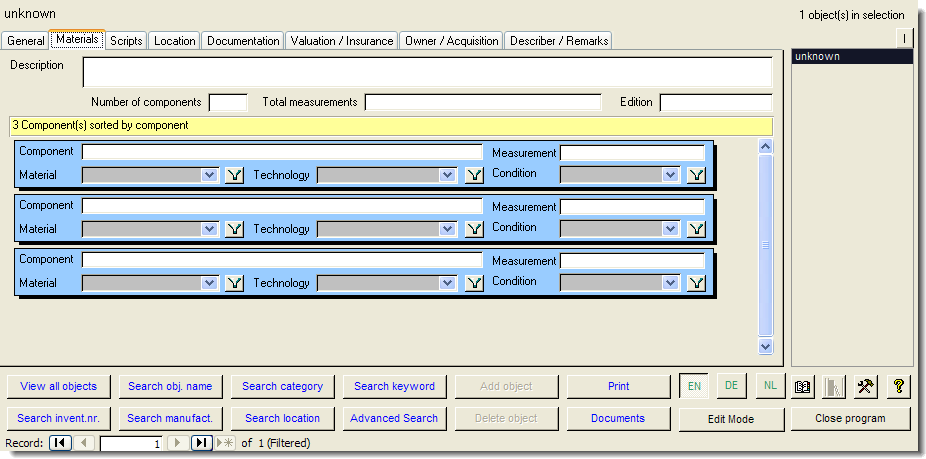Click Condition filter icon in third component
This screenshot has width=926, height=459.
(696, 283)
